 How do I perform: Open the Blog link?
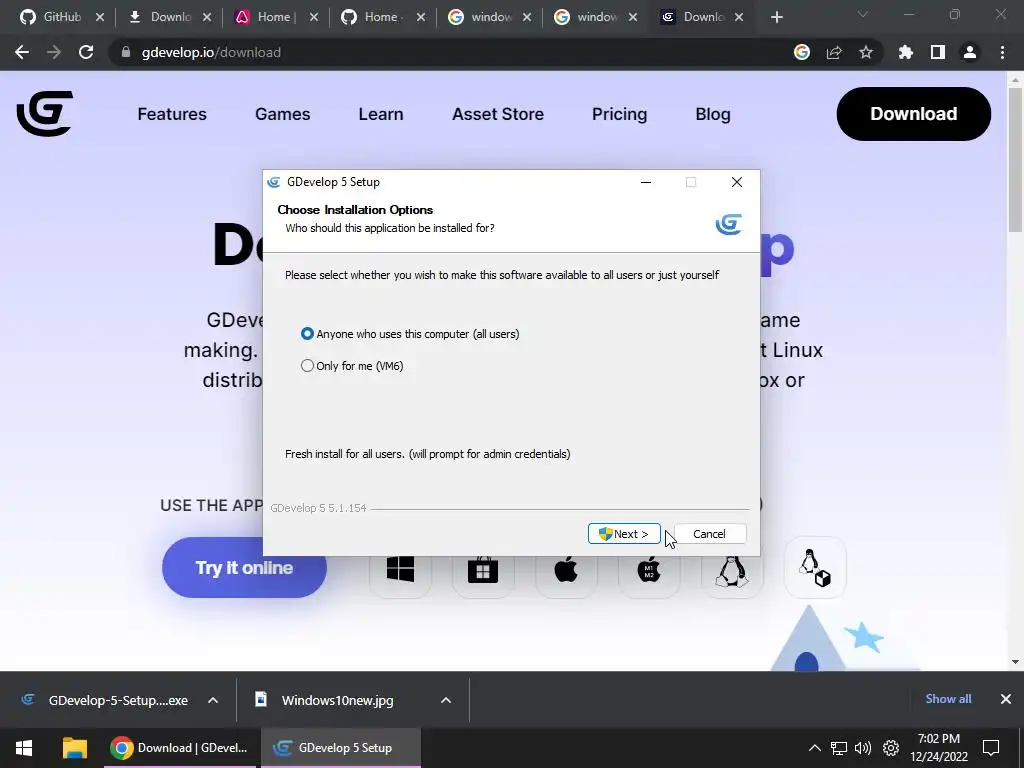click(712, 114)
